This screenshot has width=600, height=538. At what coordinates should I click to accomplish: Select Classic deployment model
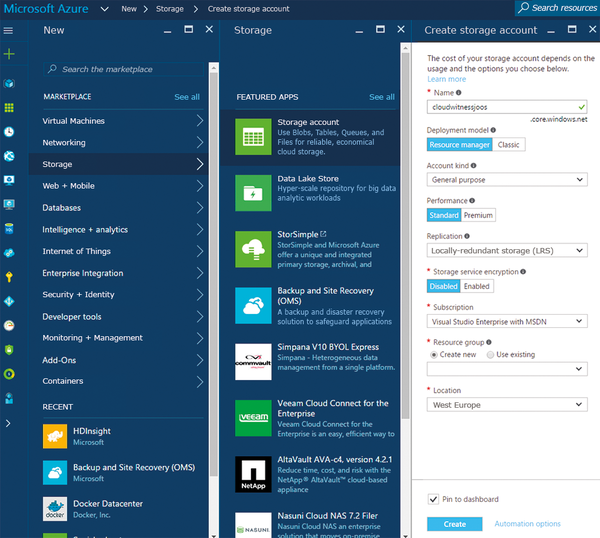tap(509, 145)
